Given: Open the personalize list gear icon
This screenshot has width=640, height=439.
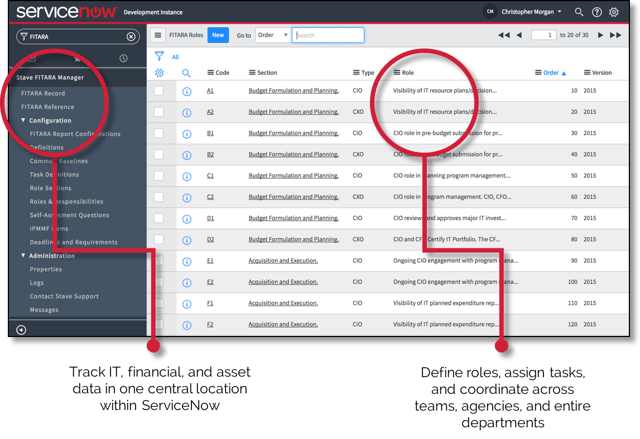Looking at the screenshot, I should (x=159, y=73).
